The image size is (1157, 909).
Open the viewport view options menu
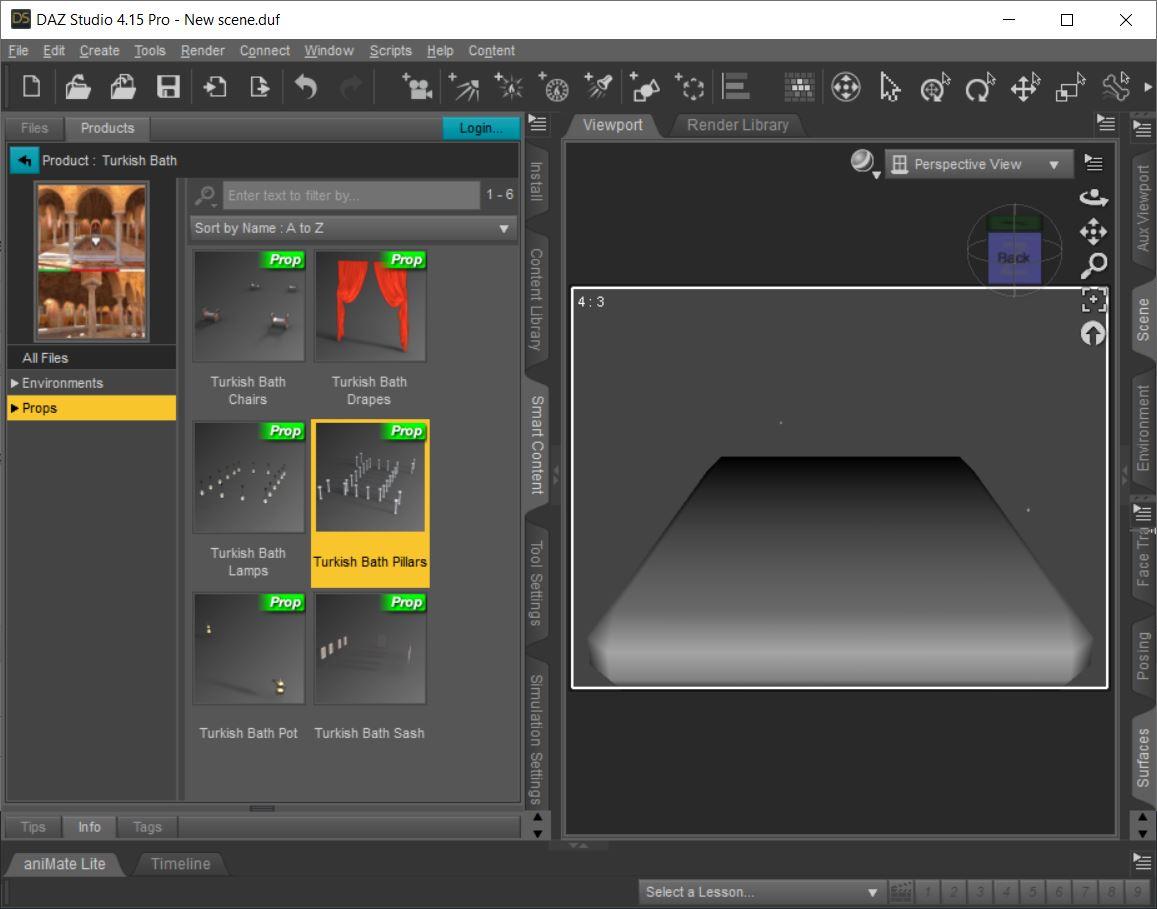coord(1093,163)
